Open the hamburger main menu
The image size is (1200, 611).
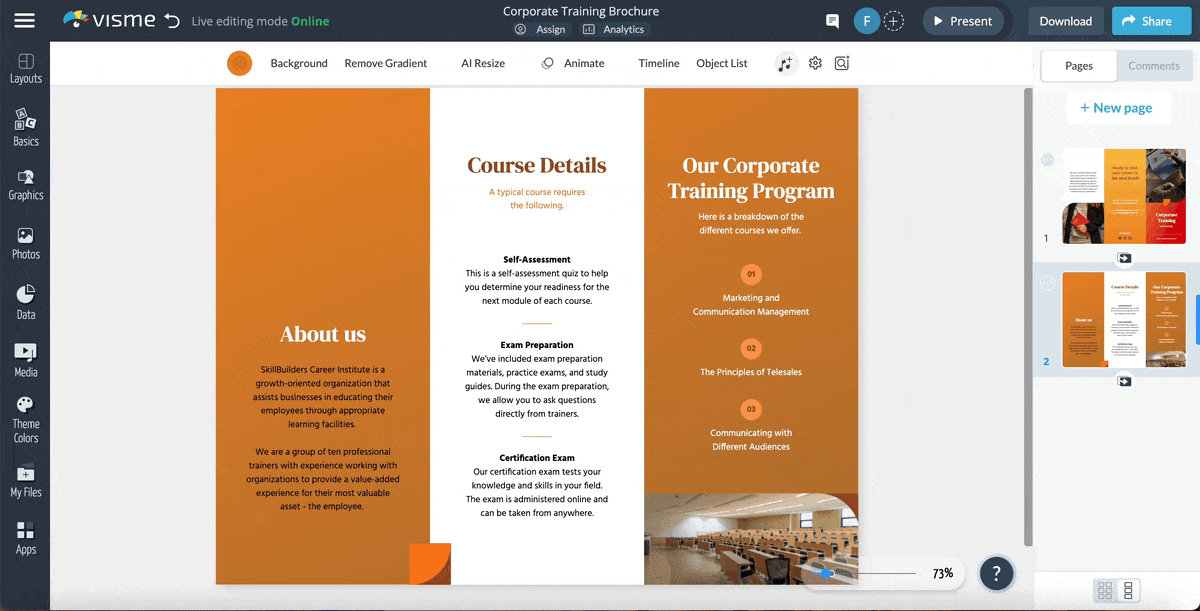pyautogui.click(x=24, y=20)
